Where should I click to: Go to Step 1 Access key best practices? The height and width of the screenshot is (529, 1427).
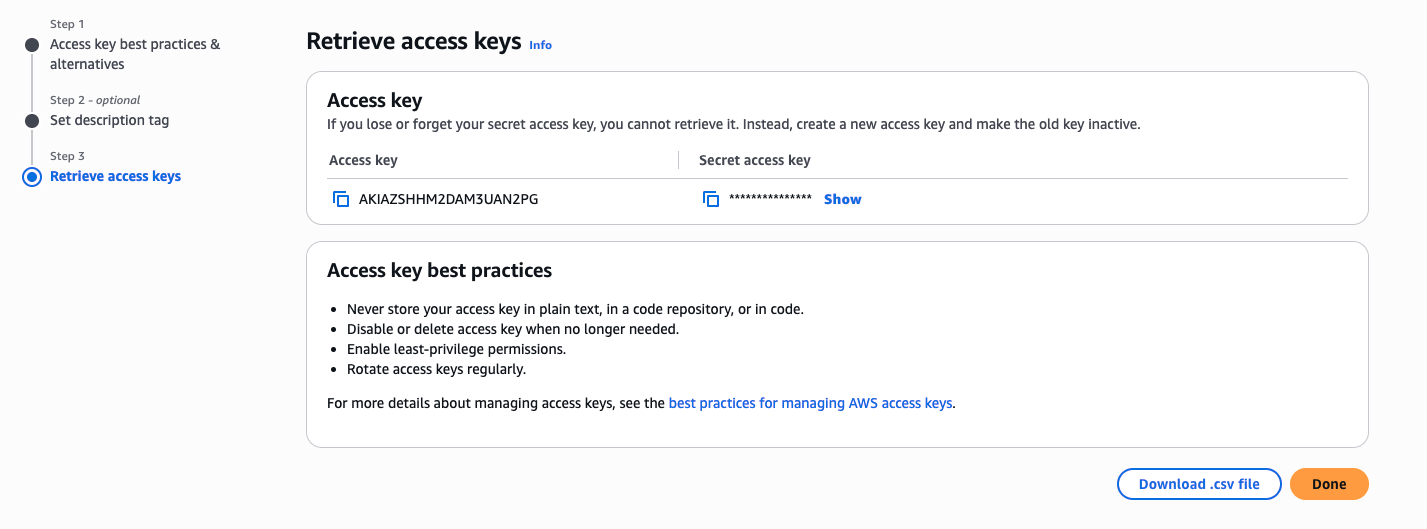(x=135, y=54)
